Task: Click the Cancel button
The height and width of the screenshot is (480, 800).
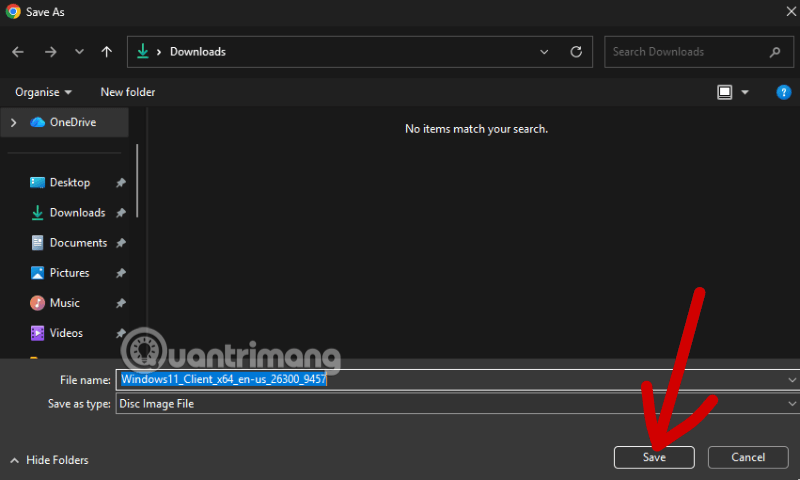Action: pyautogui.click(x=748, y=457)
